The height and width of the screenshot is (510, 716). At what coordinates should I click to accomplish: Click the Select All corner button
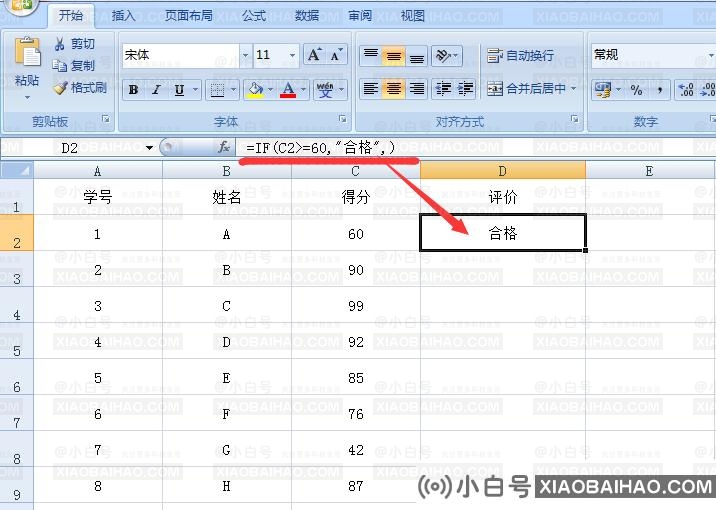click(x=17, y=170)
